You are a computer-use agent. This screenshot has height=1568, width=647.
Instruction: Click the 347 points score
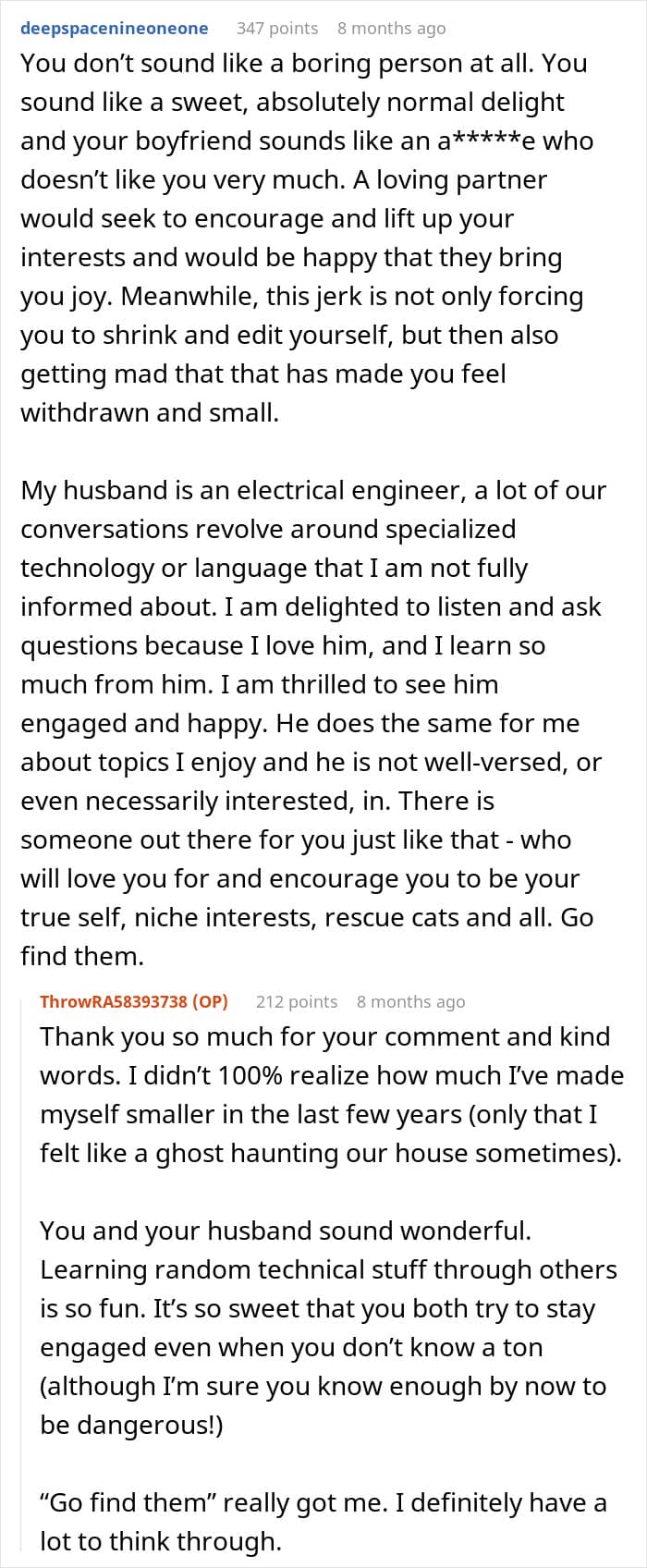click(x=277, y=29)
